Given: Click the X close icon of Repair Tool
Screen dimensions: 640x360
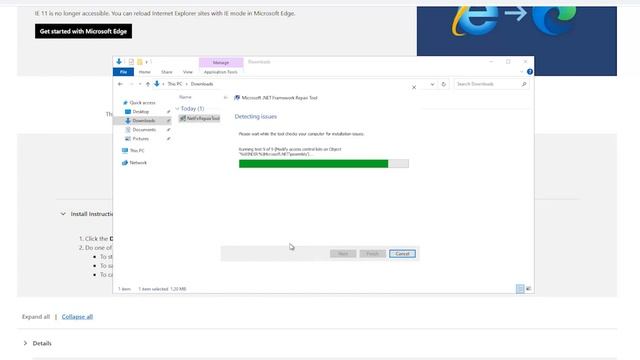Looking at the screenshot, I should (414, 87).
